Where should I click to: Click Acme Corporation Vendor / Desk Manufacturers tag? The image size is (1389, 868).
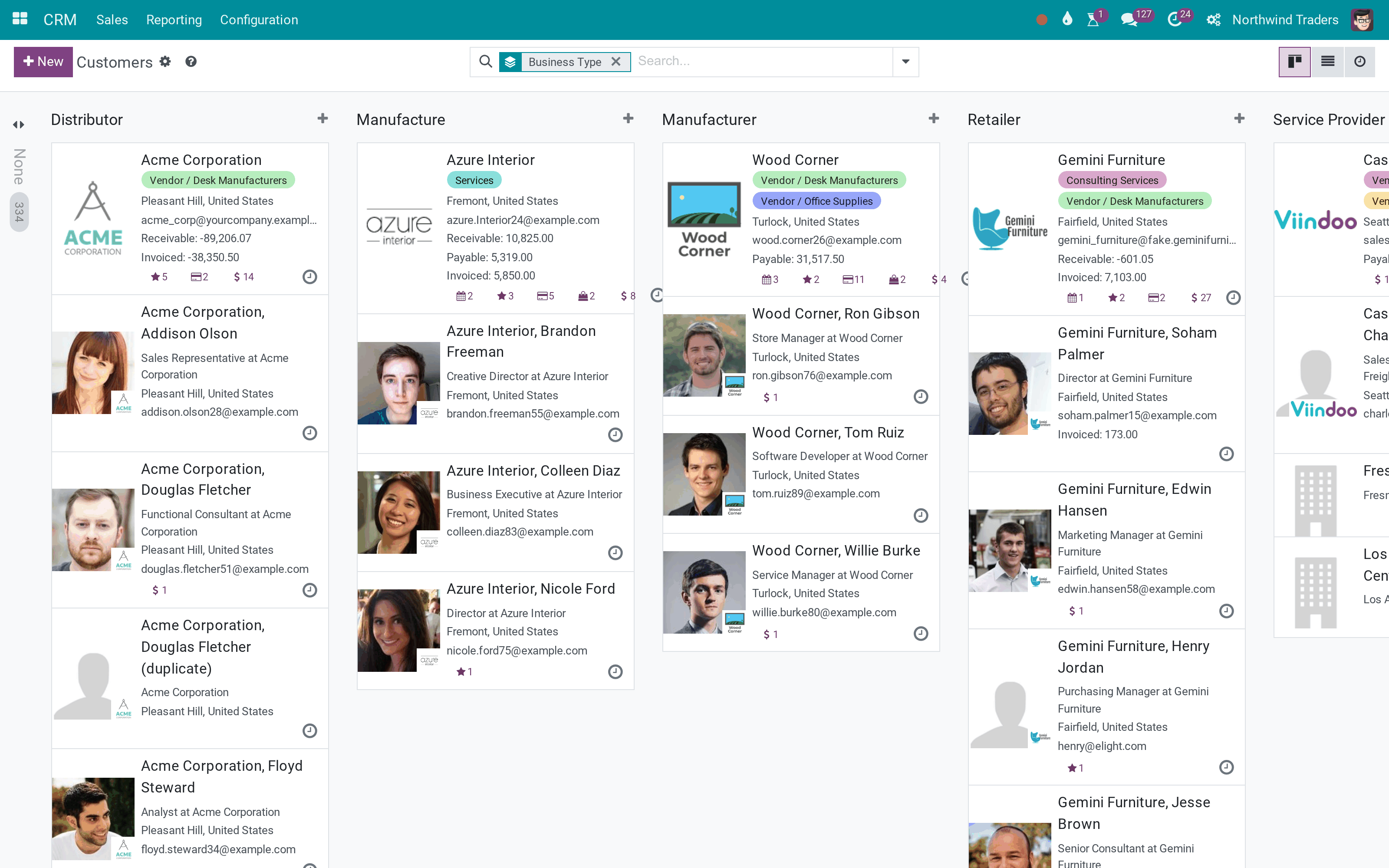pos(218,180)
